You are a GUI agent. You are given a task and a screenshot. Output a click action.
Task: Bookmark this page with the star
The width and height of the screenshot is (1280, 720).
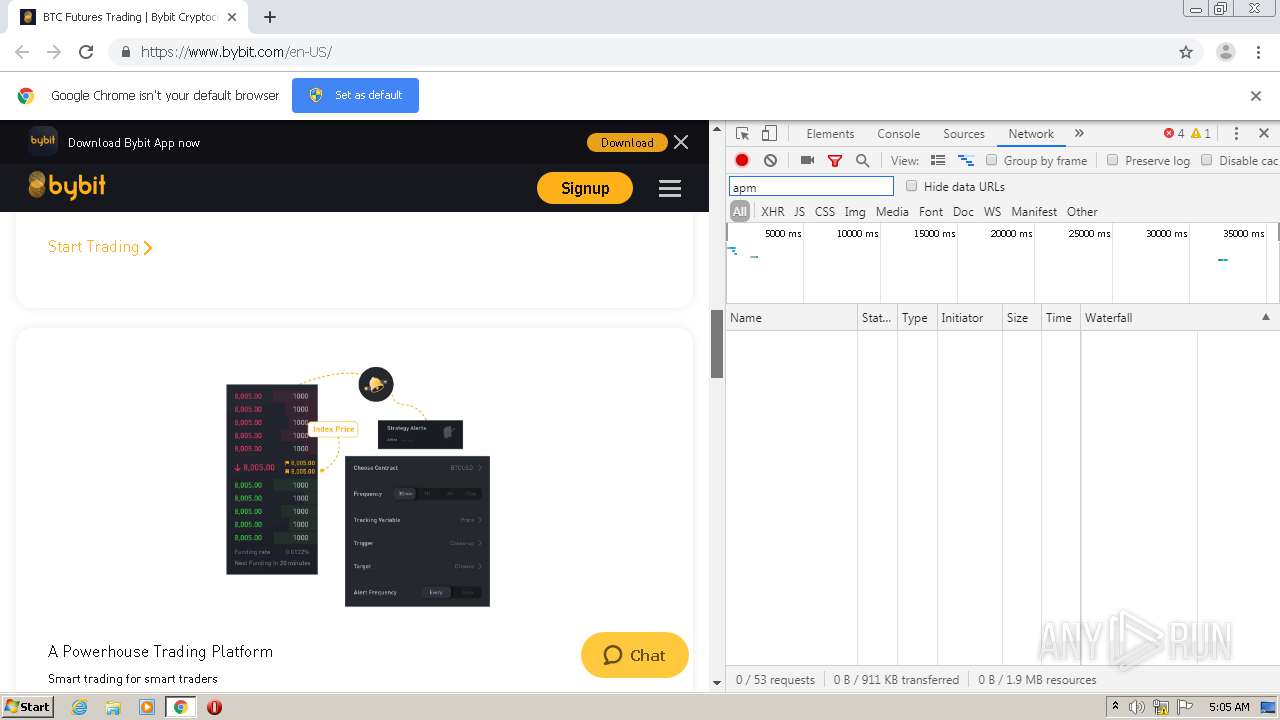tap(1186, 52)
